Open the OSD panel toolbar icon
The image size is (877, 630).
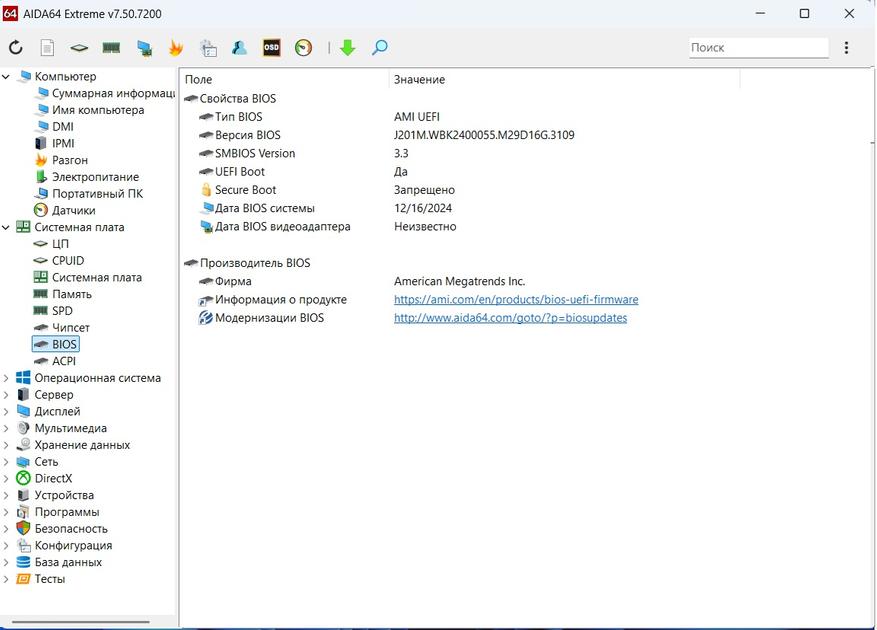[271, 48]
